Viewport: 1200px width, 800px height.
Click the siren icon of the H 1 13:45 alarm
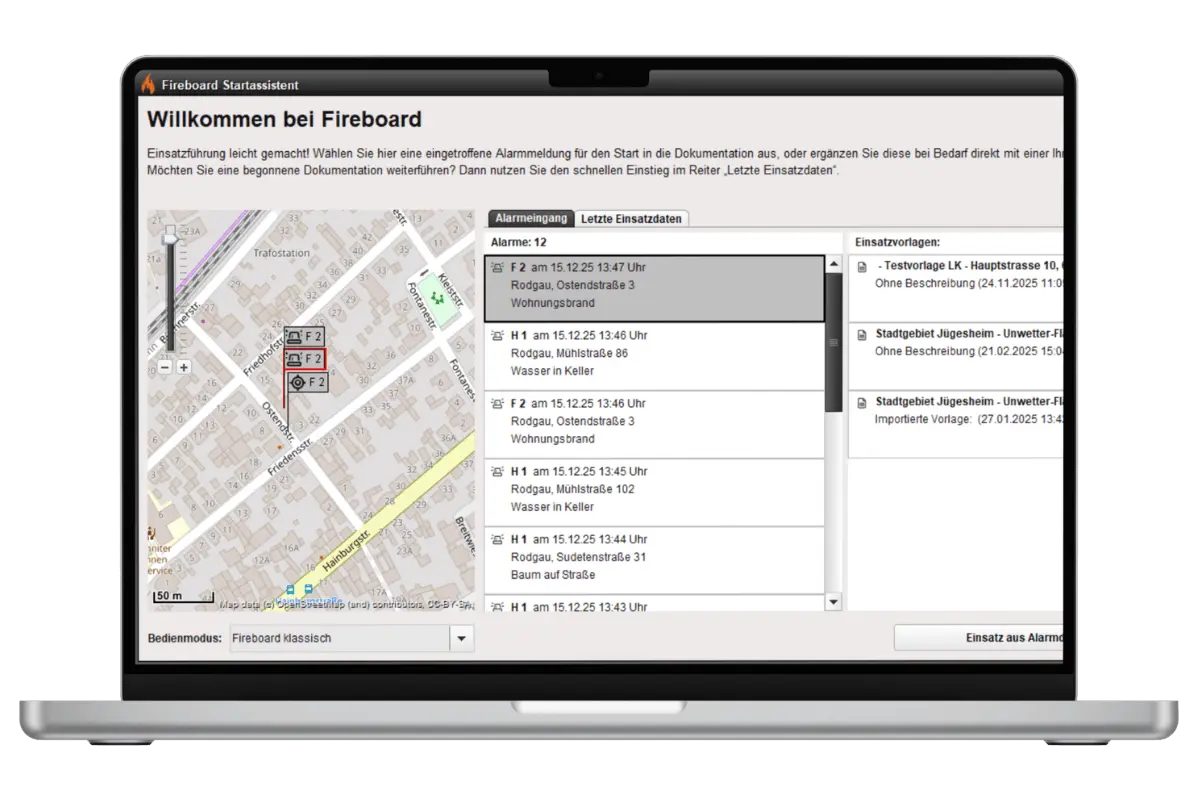(497, 471)
